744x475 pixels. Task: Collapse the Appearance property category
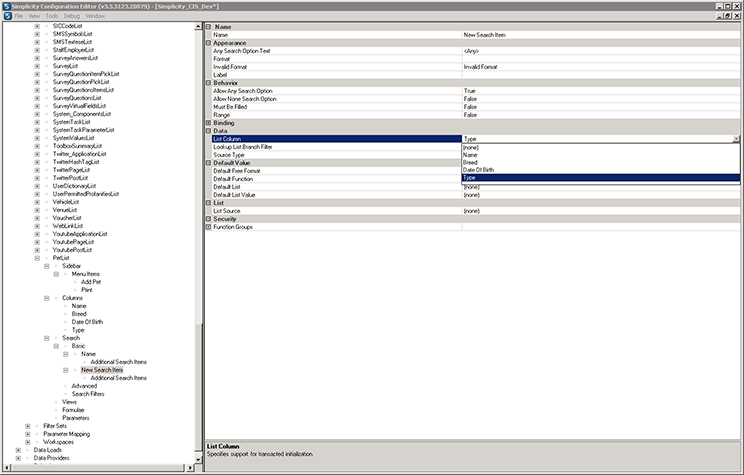(x=208, y=43)
